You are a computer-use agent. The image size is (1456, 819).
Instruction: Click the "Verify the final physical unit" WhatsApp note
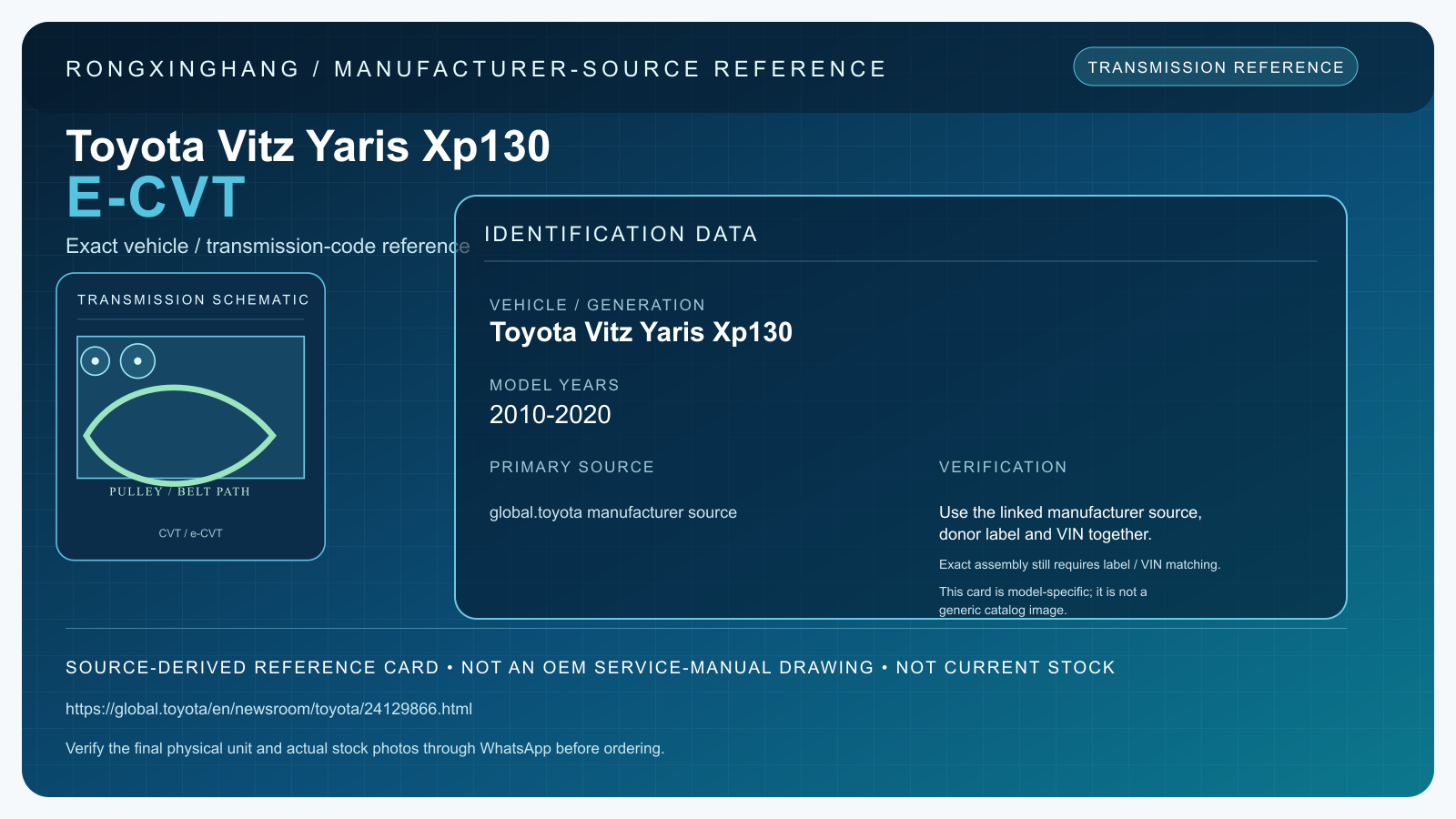coord(365,749)
